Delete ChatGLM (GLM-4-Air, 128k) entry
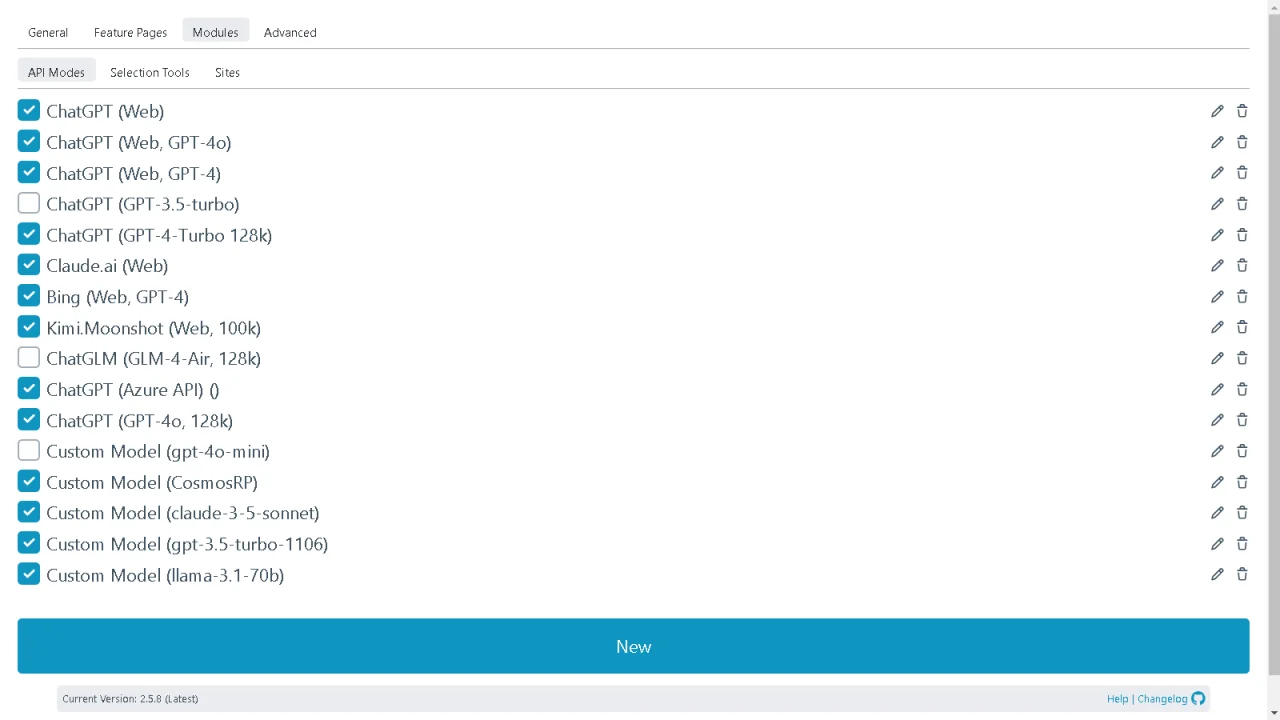This screenshot has width=1280, height=720. click(x=1242, y=358)
